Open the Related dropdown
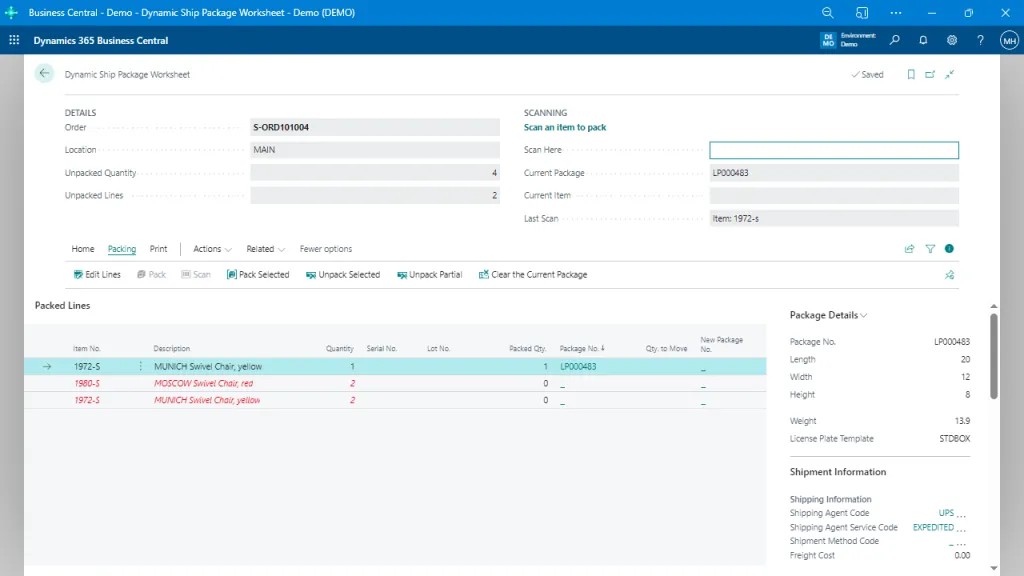The image size is (1024, 576). (x=263, y=248)
